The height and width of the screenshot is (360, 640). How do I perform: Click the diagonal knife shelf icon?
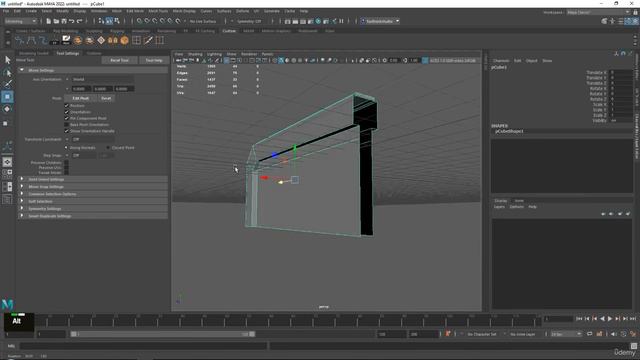(x=148, y=40)
